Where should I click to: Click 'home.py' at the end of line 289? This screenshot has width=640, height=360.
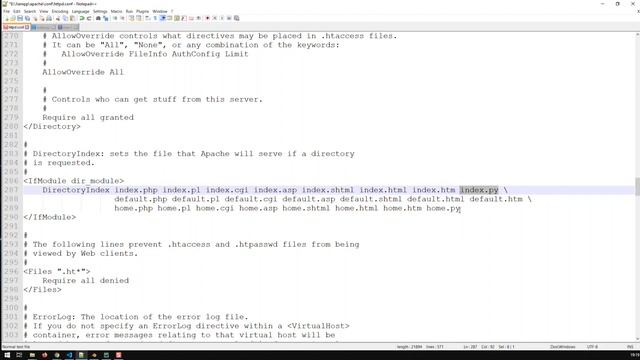click(443, 208)
